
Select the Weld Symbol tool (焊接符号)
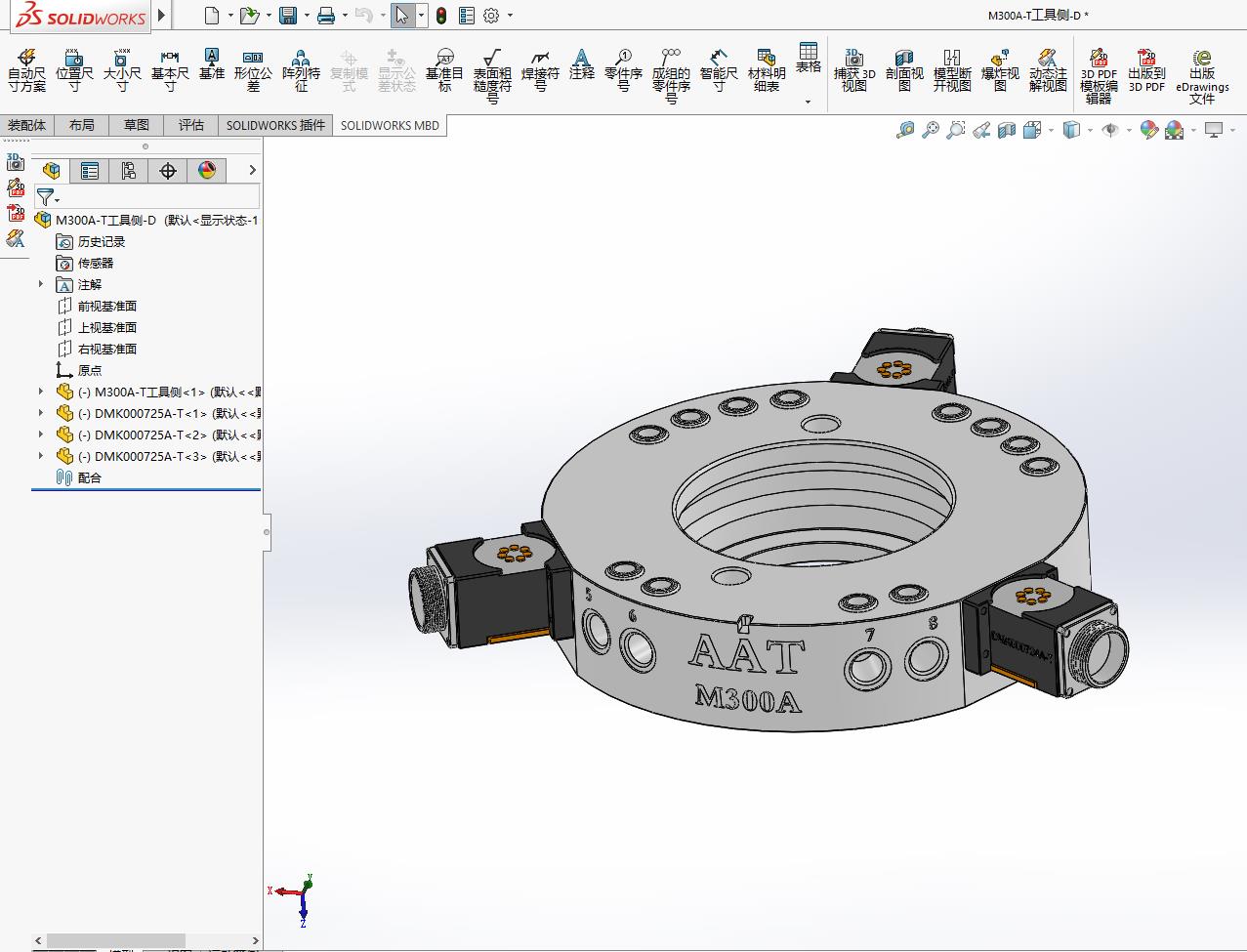[x=540, y=70]
